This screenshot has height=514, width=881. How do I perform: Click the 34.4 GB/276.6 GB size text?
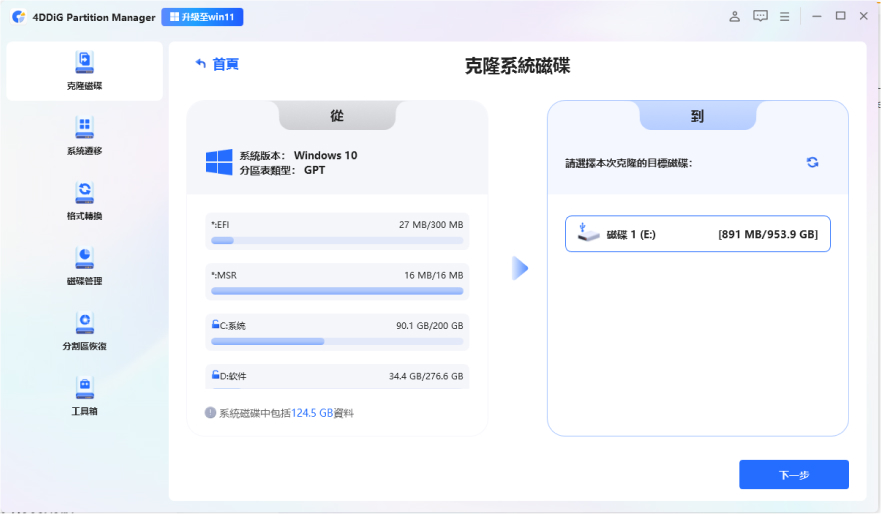(426, 376)
